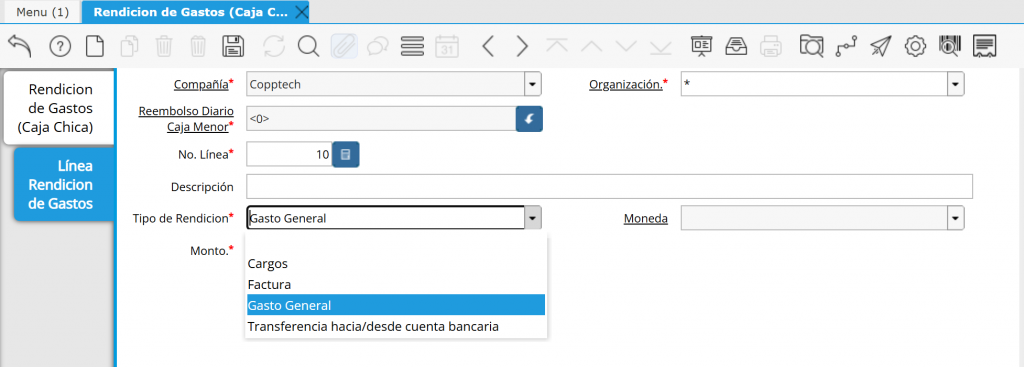Expand the Compañía dropdown arrow

tap(533, 84)
